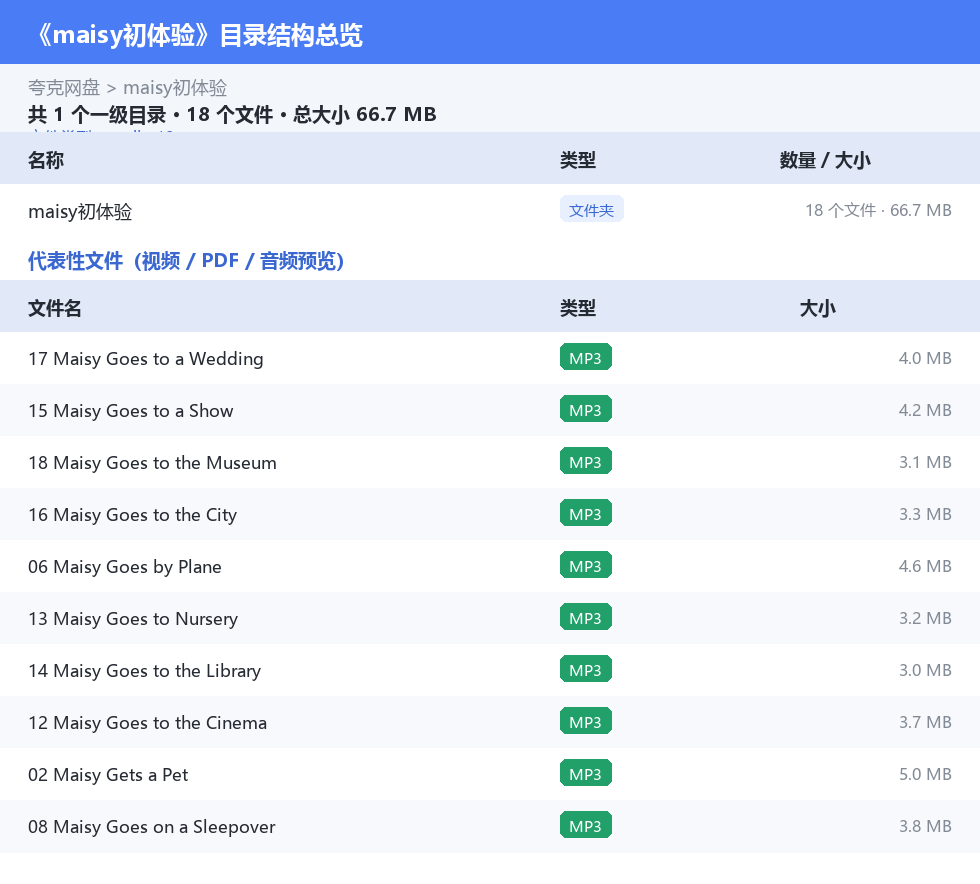Click the 夸克网盘 breadcrumb
980x884 pixels.
[x=64, y=88]
